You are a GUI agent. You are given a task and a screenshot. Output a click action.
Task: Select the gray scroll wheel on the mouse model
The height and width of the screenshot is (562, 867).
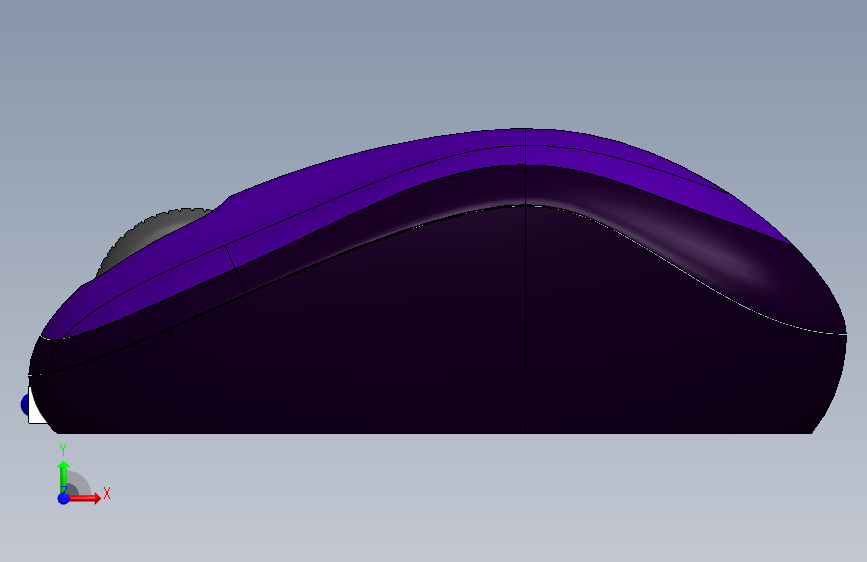click(145, 236)
